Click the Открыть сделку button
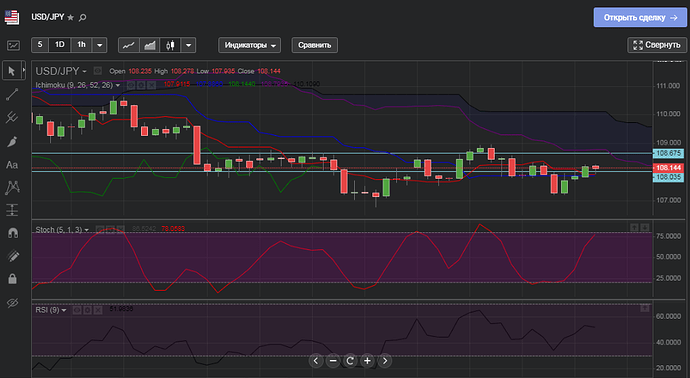This screenshot has height=378, width=690. [640, 18]
